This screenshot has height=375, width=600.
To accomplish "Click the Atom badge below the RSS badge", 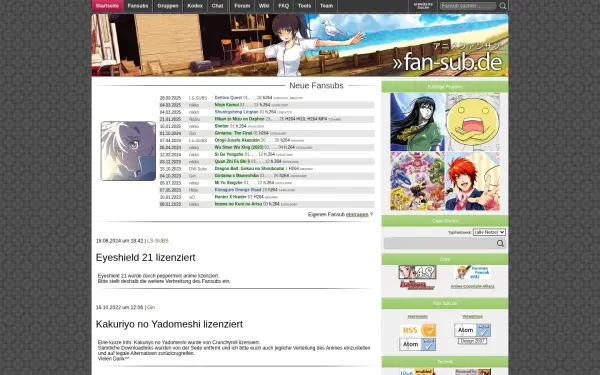I will 418,344.
